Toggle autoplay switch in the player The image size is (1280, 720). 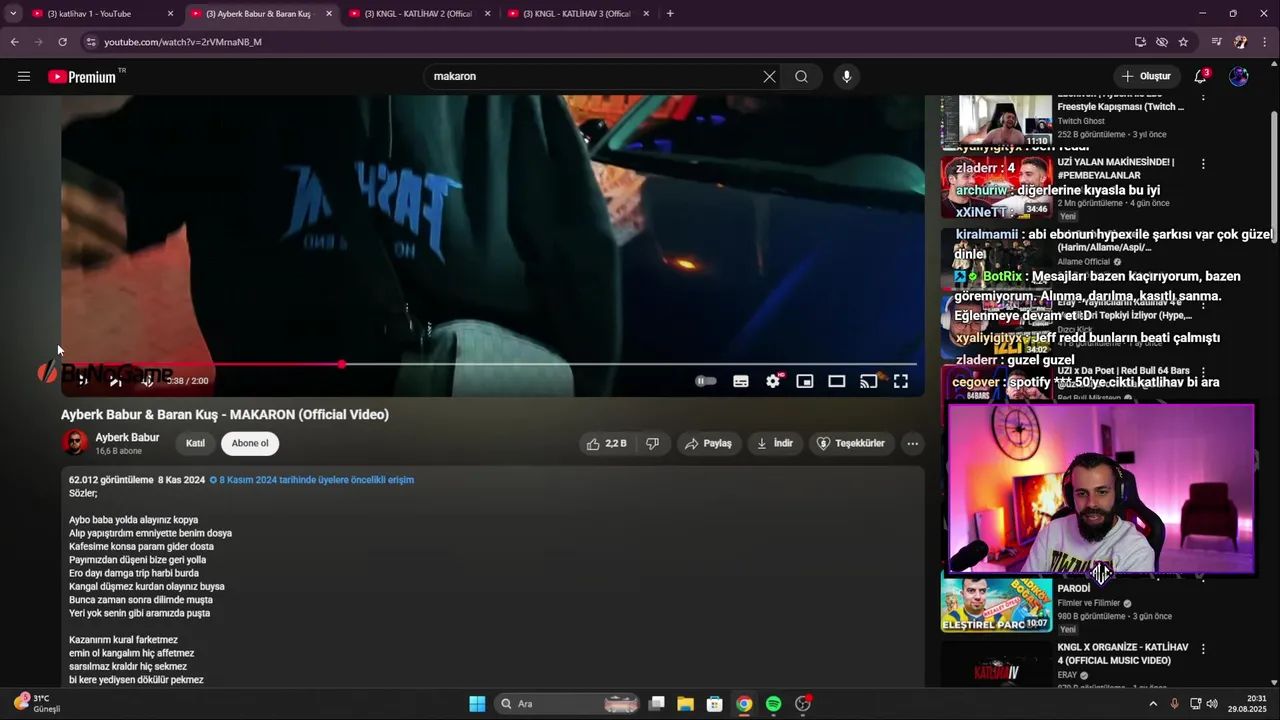pyautogui.click(x=705, y=381)
